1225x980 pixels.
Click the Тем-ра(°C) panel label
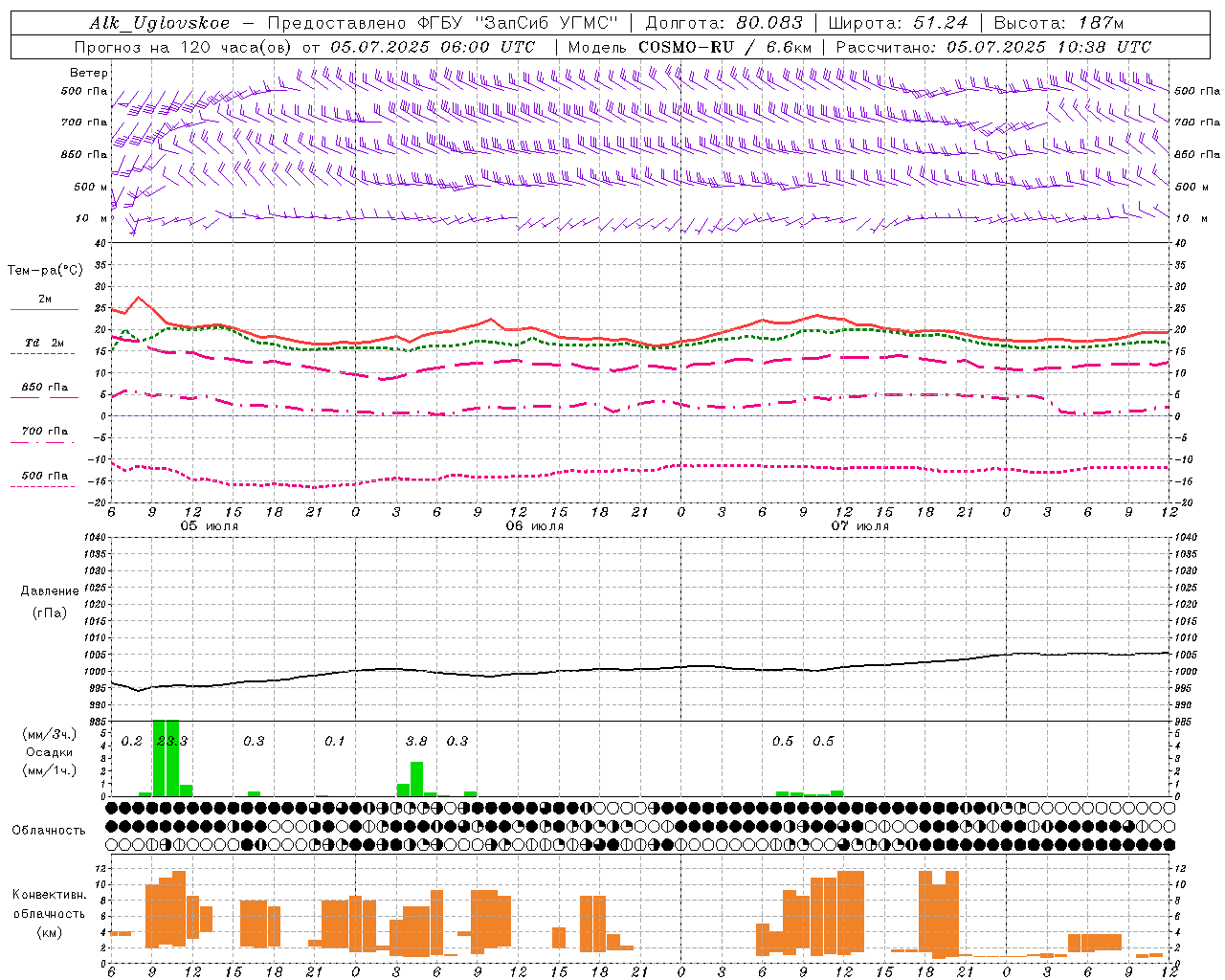tap(45, 271)
